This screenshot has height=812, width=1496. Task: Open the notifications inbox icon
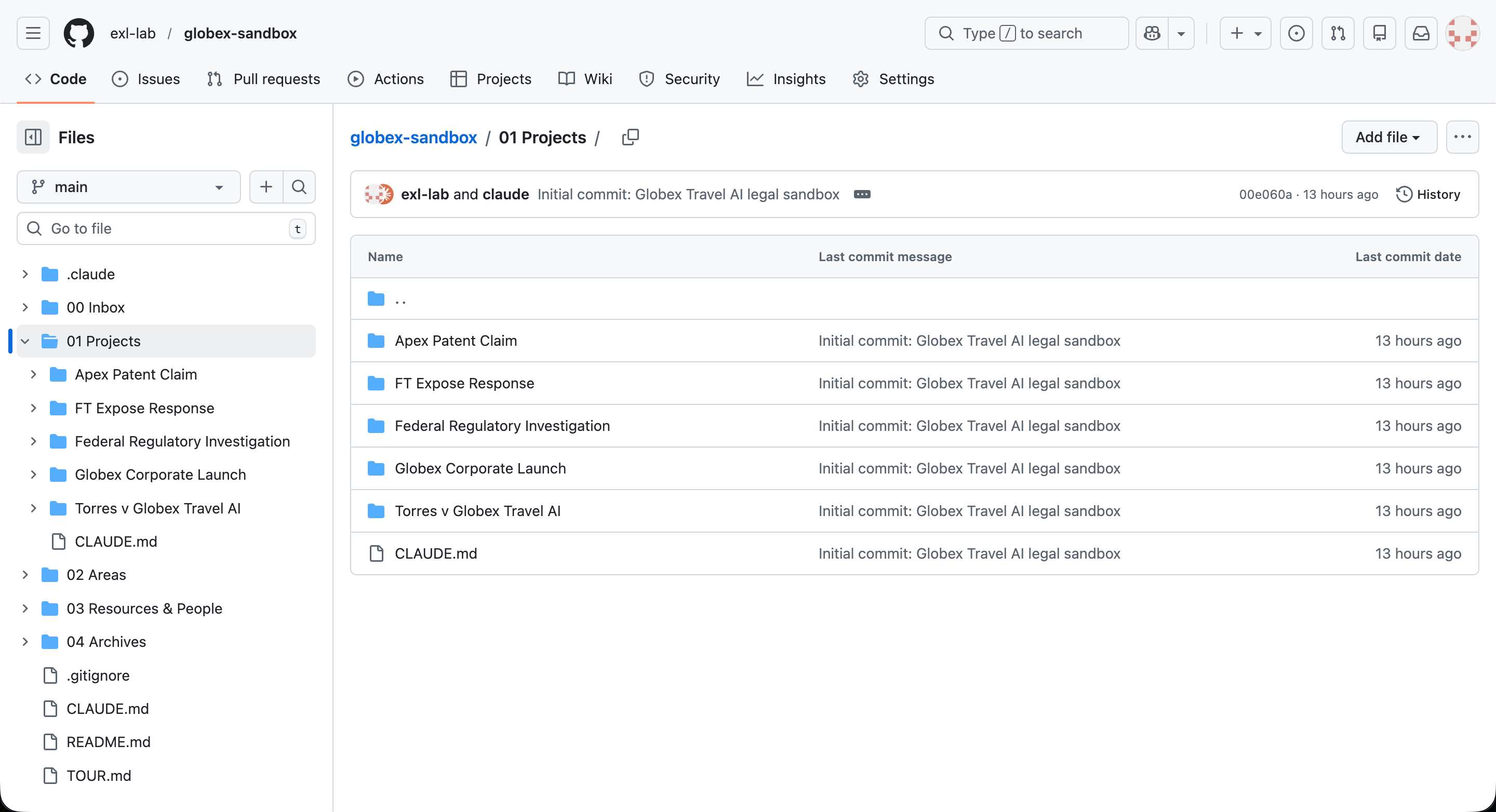pos(1421,33)
